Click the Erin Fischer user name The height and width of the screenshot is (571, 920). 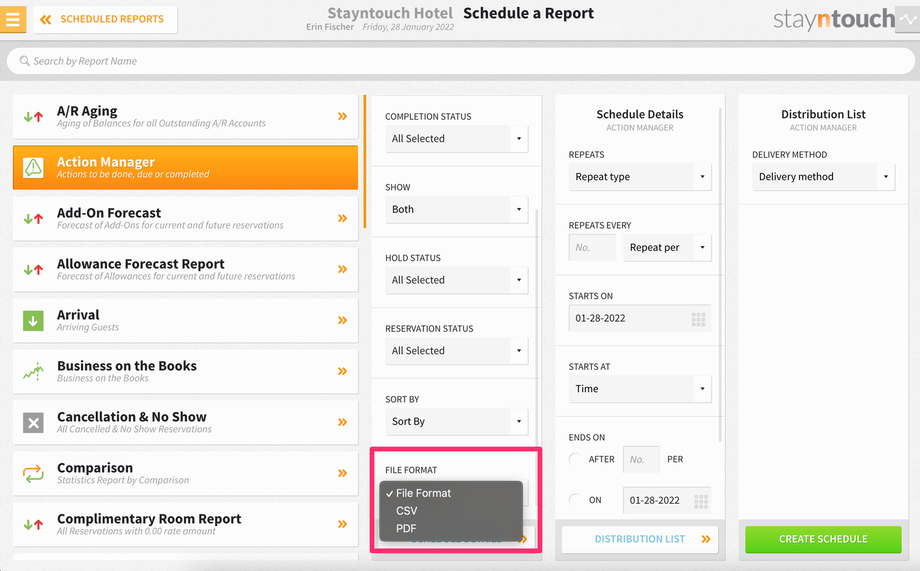(330, 27)
